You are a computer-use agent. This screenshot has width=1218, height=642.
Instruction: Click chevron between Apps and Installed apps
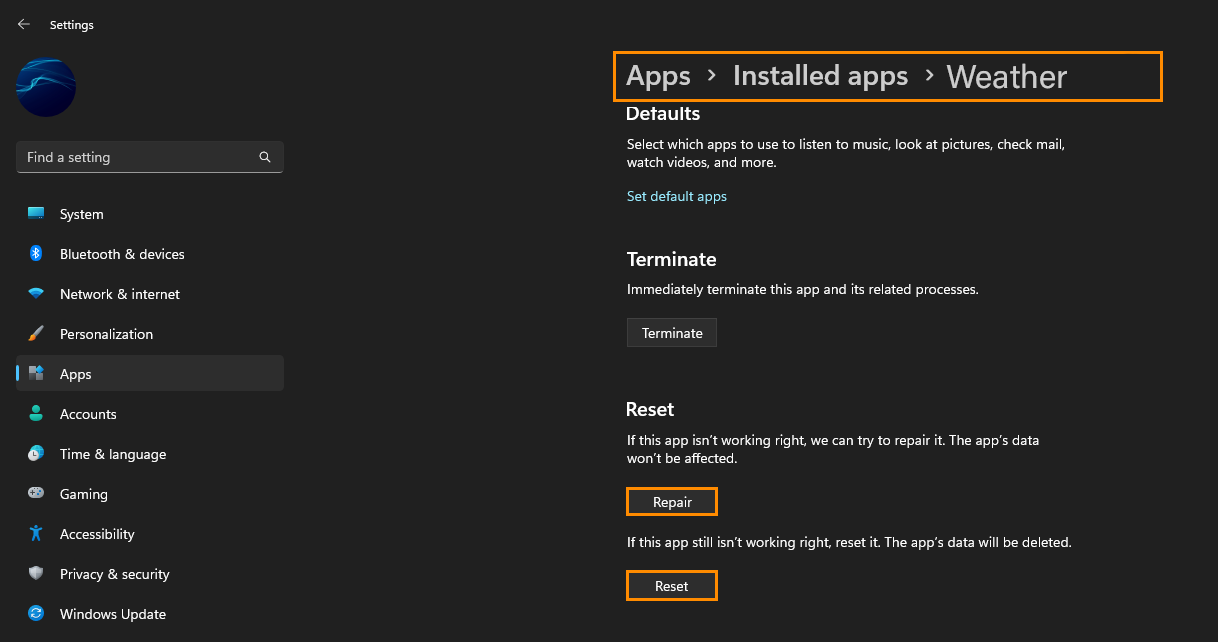coord(712,75)
